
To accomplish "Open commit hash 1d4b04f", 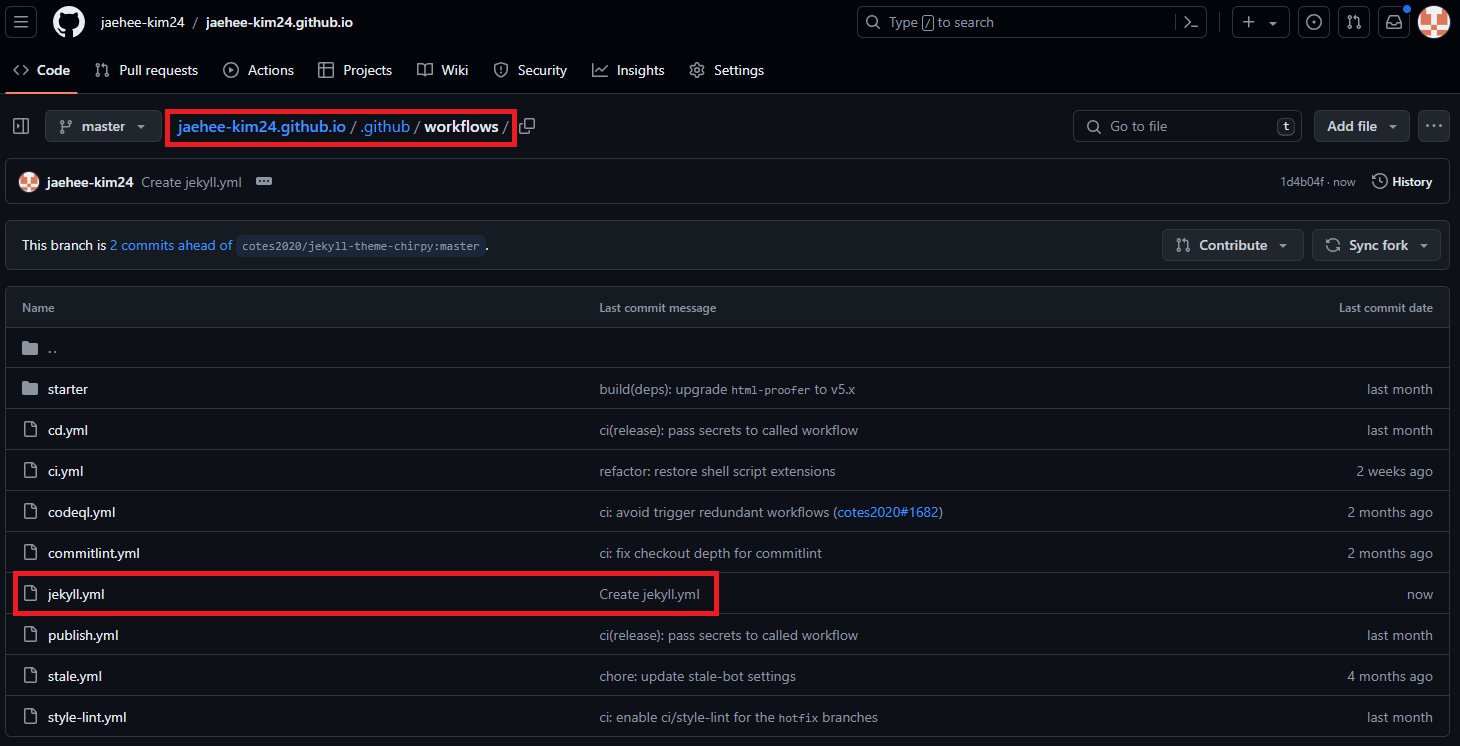I will point(1304,182).
